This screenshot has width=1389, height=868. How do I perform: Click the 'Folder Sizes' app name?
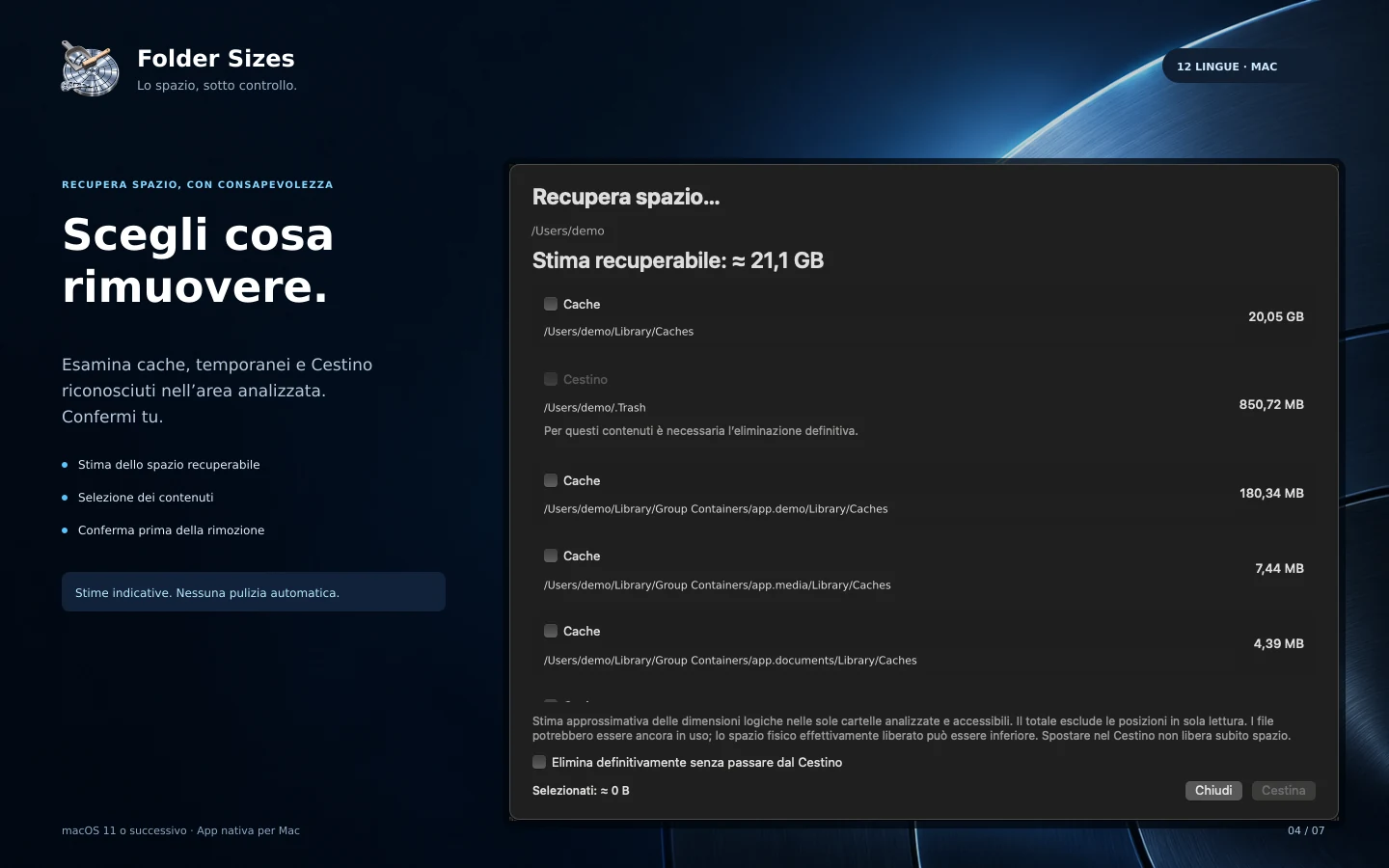click(216, 58)
